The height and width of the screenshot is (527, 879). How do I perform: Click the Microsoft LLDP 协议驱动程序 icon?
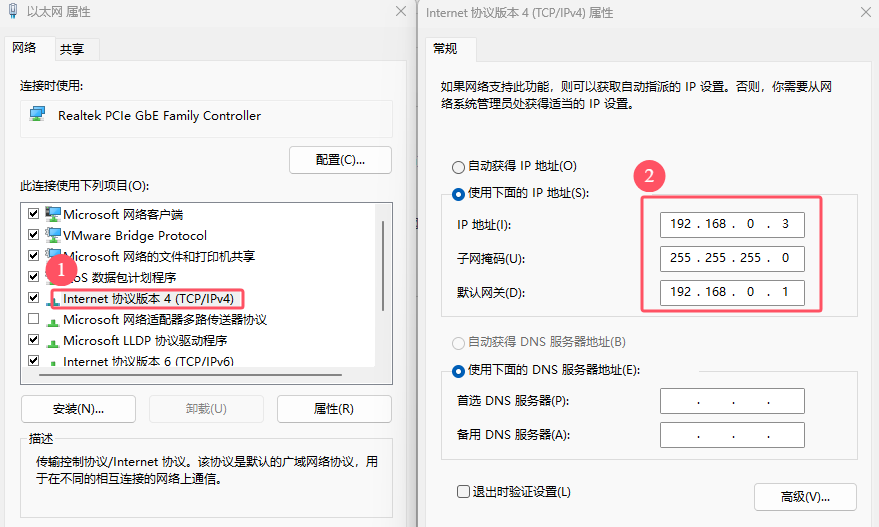(53, 340)
